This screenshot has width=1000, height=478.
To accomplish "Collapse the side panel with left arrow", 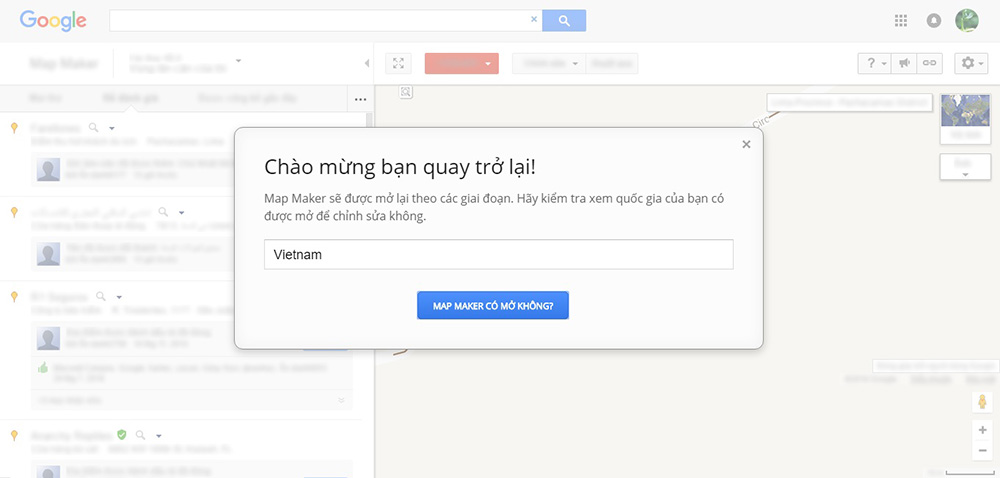I will click(x=367, y=63).
